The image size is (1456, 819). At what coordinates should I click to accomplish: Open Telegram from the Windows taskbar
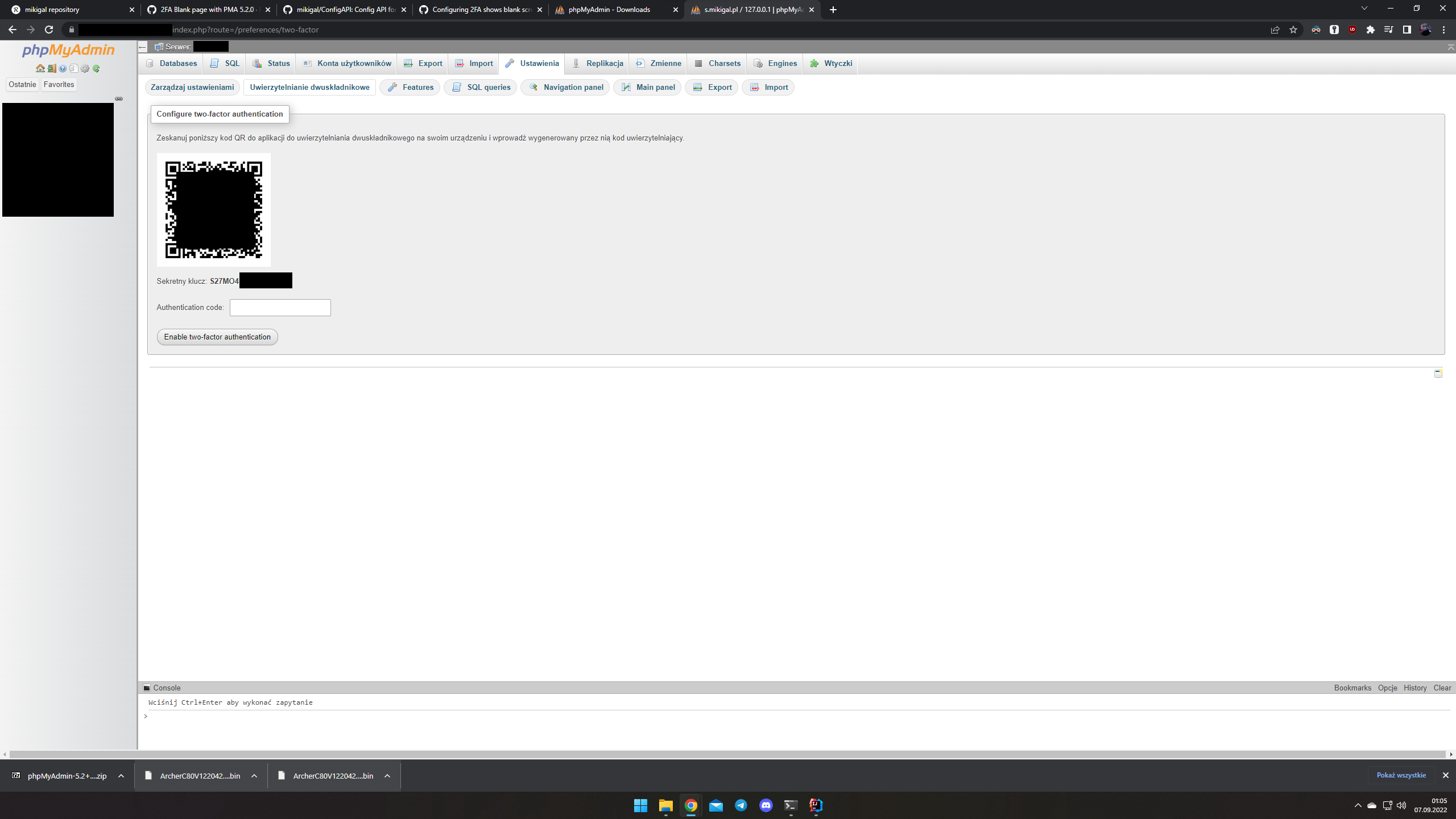click(741, 805)
